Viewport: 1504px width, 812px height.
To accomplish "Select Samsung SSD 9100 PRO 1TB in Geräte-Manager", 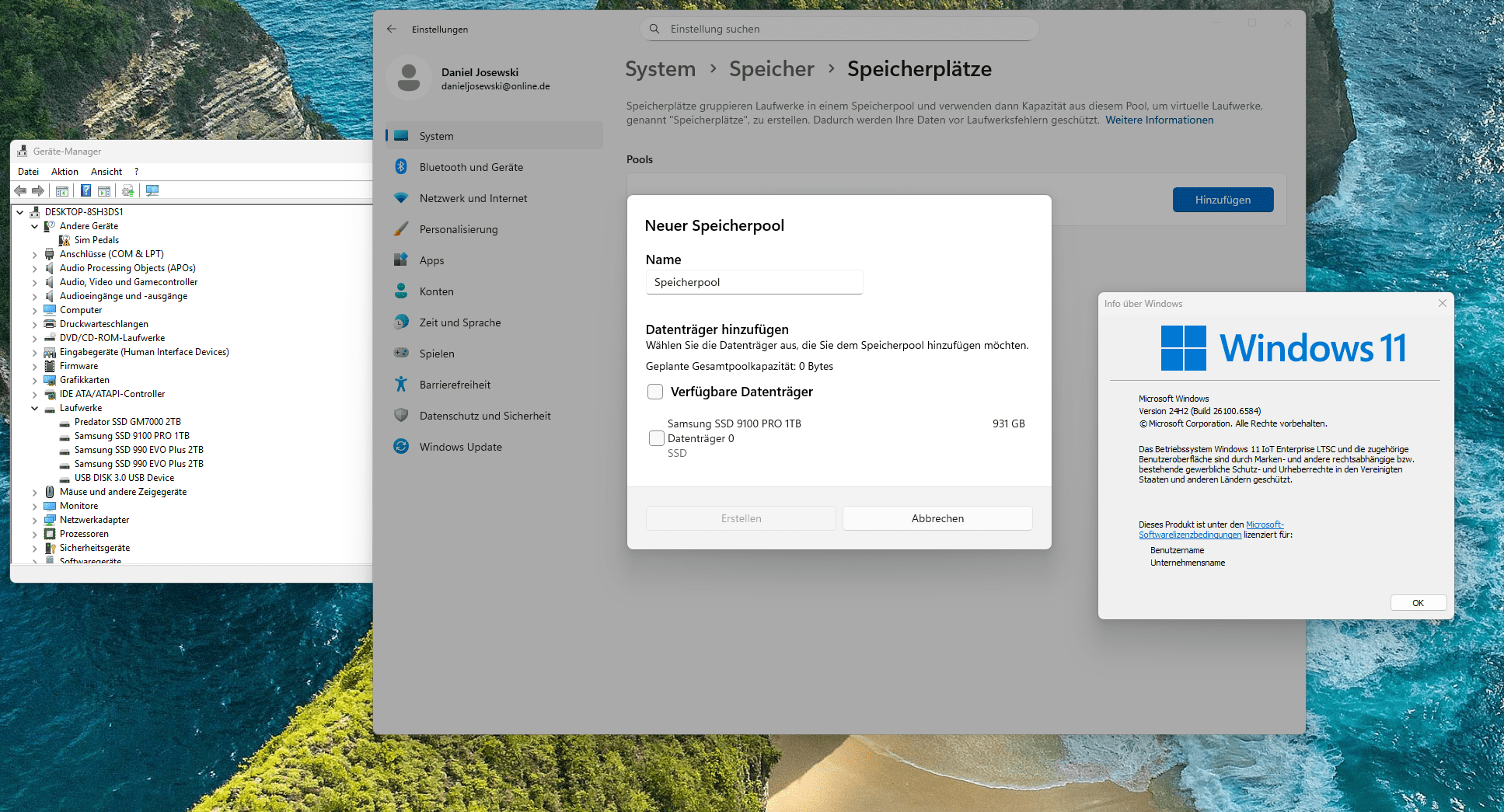I will click(132, 436).
